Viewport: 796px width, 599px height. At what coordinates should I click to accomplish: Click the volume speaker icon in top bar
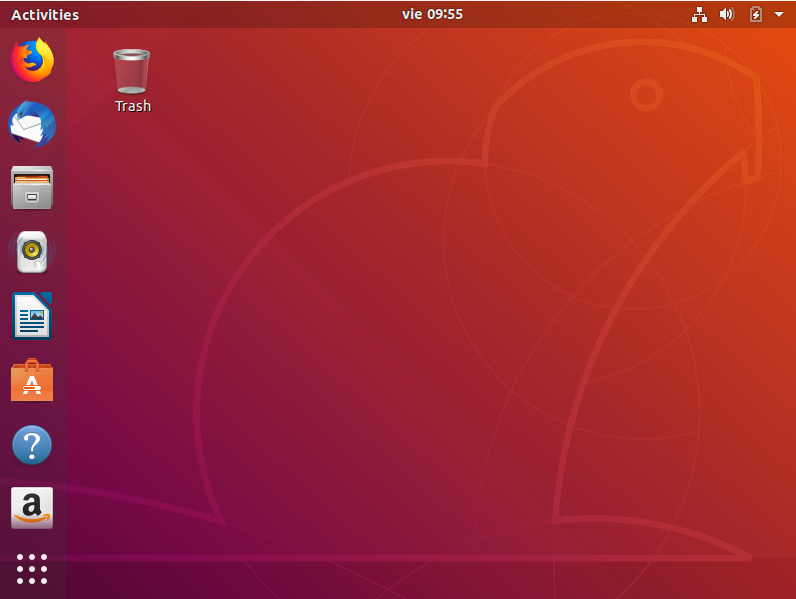coord(727,15)
